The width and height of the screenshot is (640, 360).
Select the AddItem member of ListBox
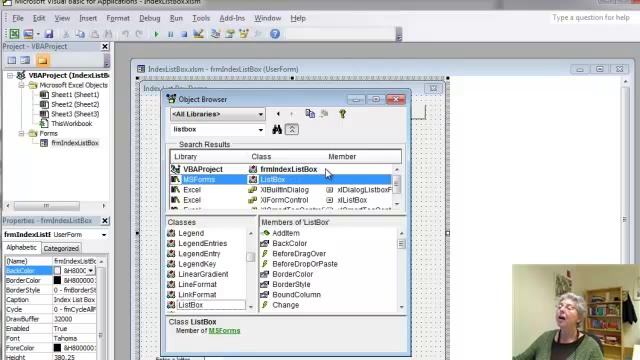coord(286,233)
